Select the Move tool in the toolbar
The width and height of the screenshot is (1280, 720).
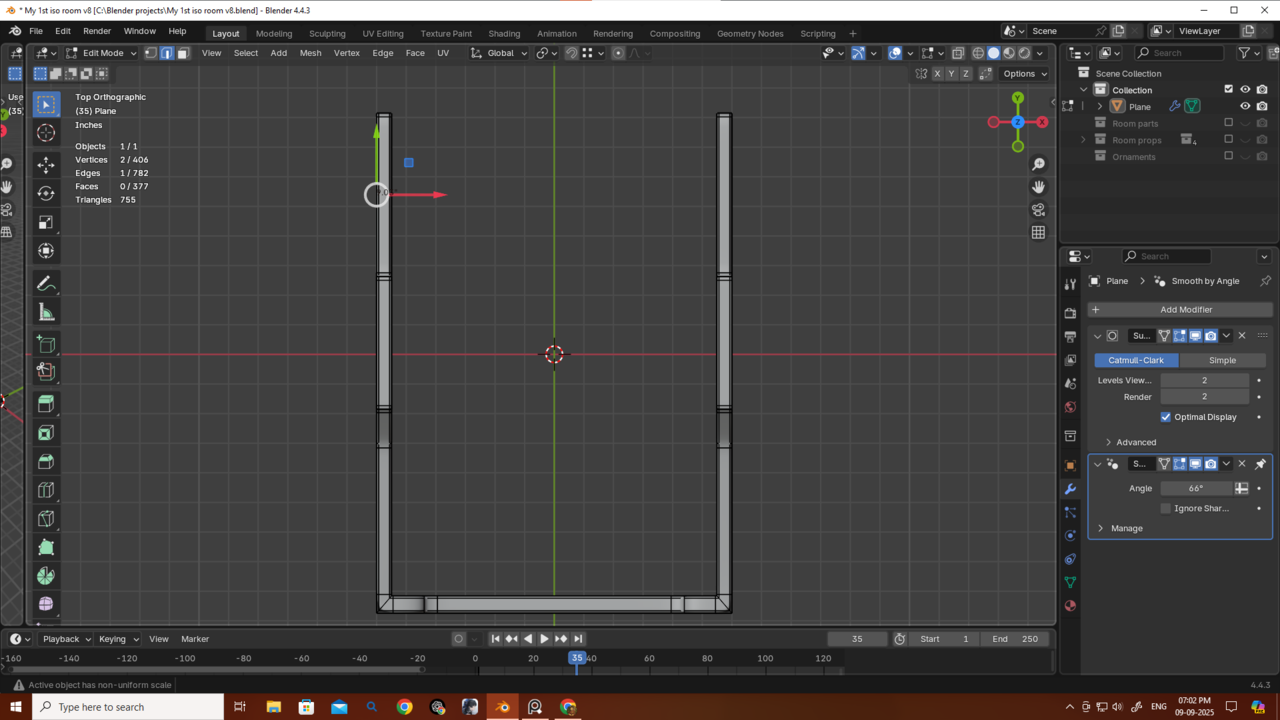[x=46, y=164]
